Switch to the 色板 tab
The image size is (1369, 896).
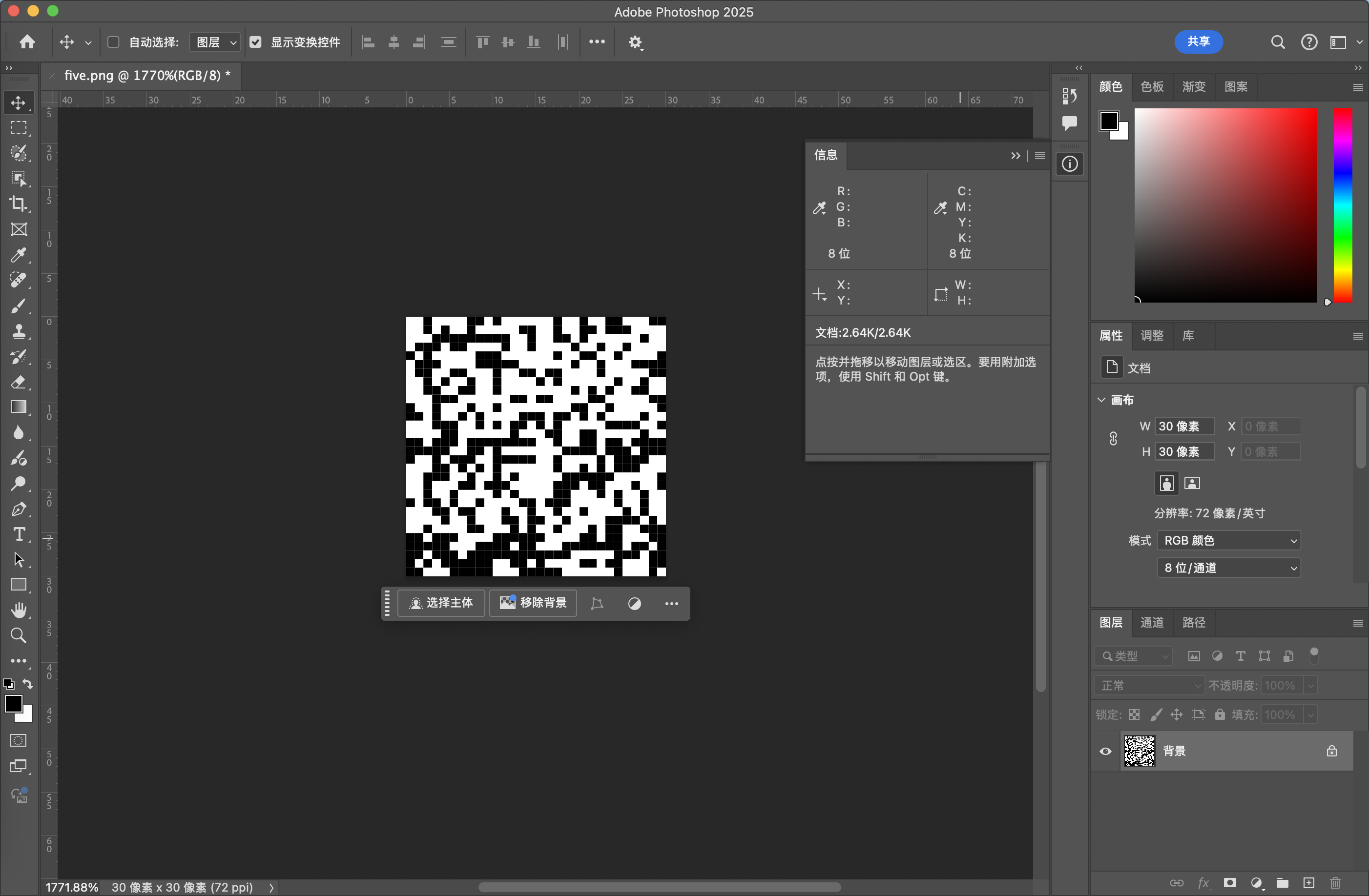tap(1152, 87)
